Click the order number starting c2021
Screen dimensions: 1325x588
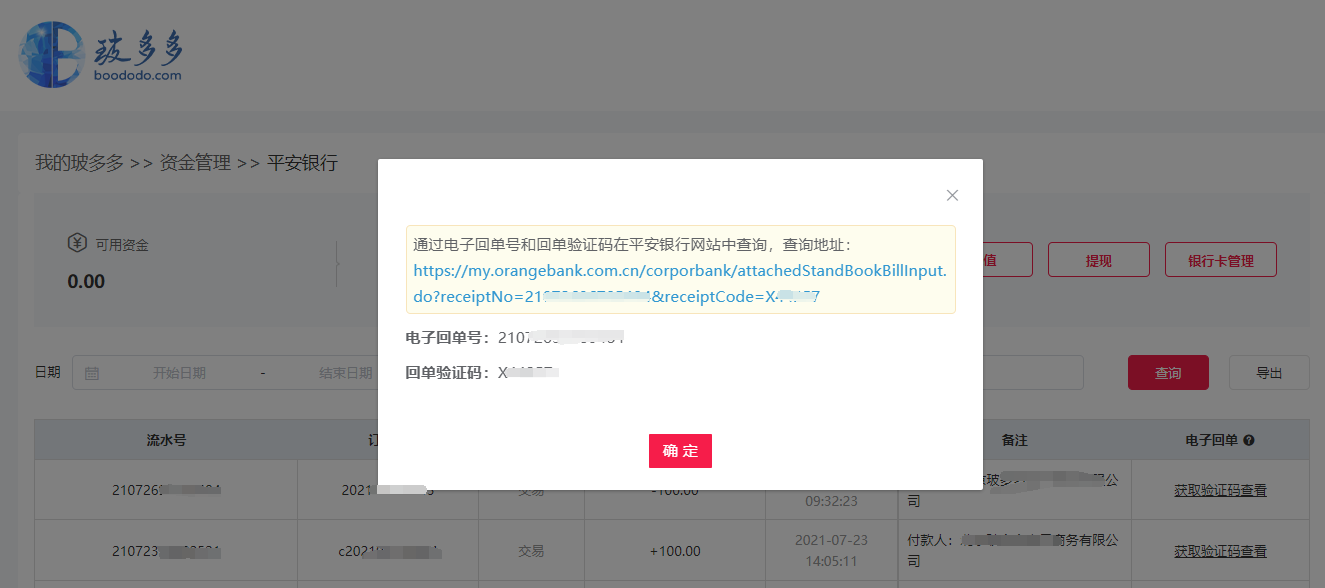tap(389, 551)
